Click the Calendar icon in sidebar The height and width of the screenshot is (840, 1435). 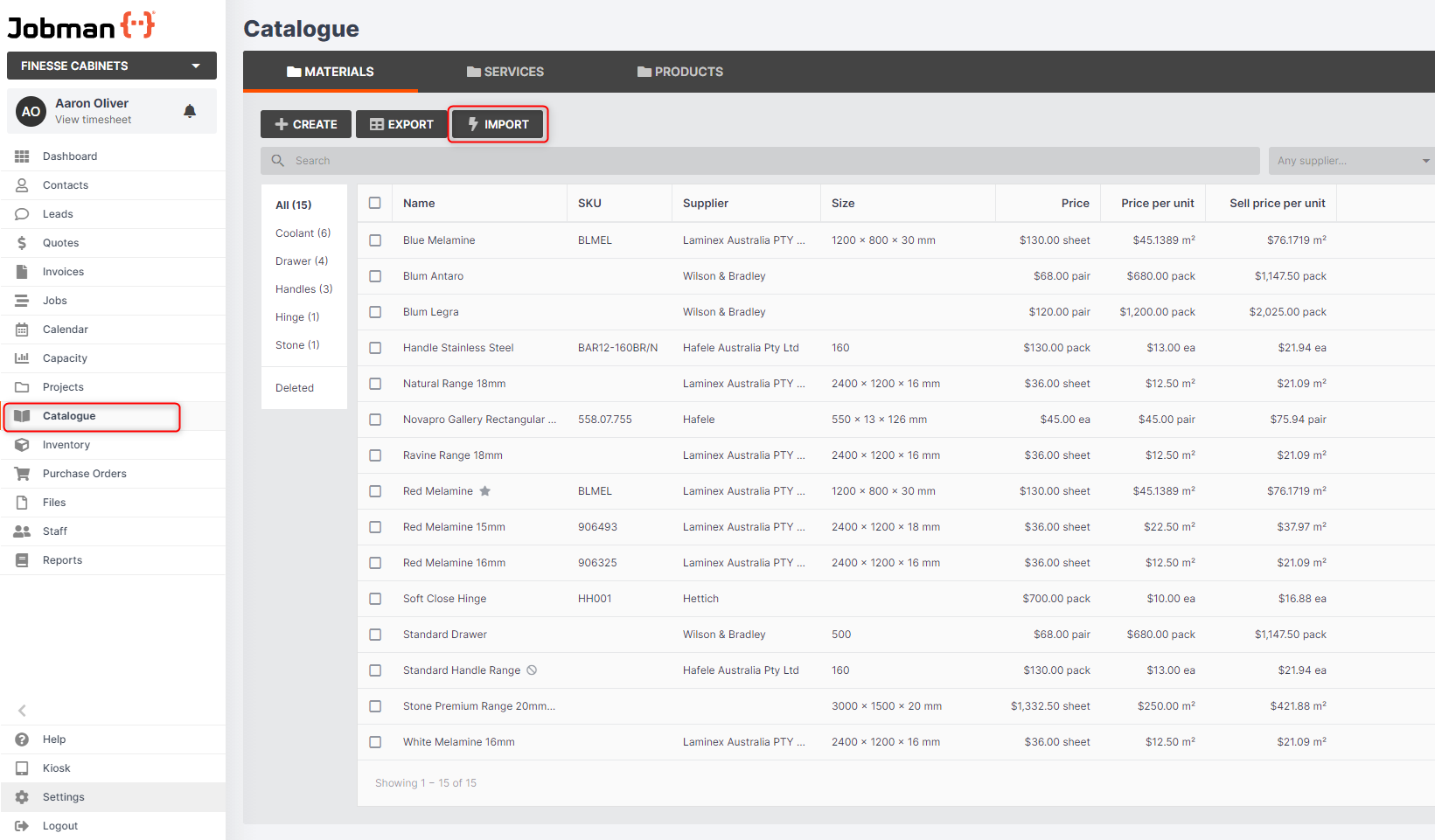[x=22, y=330]
